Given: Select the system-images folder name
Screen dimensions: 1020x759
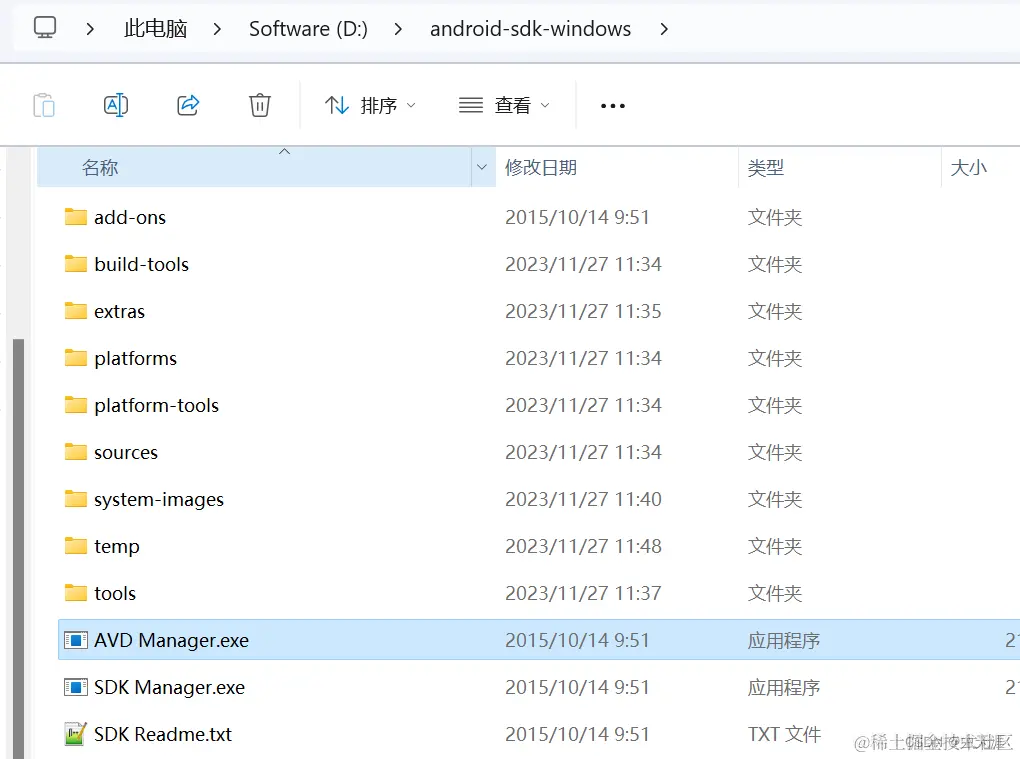Looking at the screenshot, I should click(x=159, y=499).
